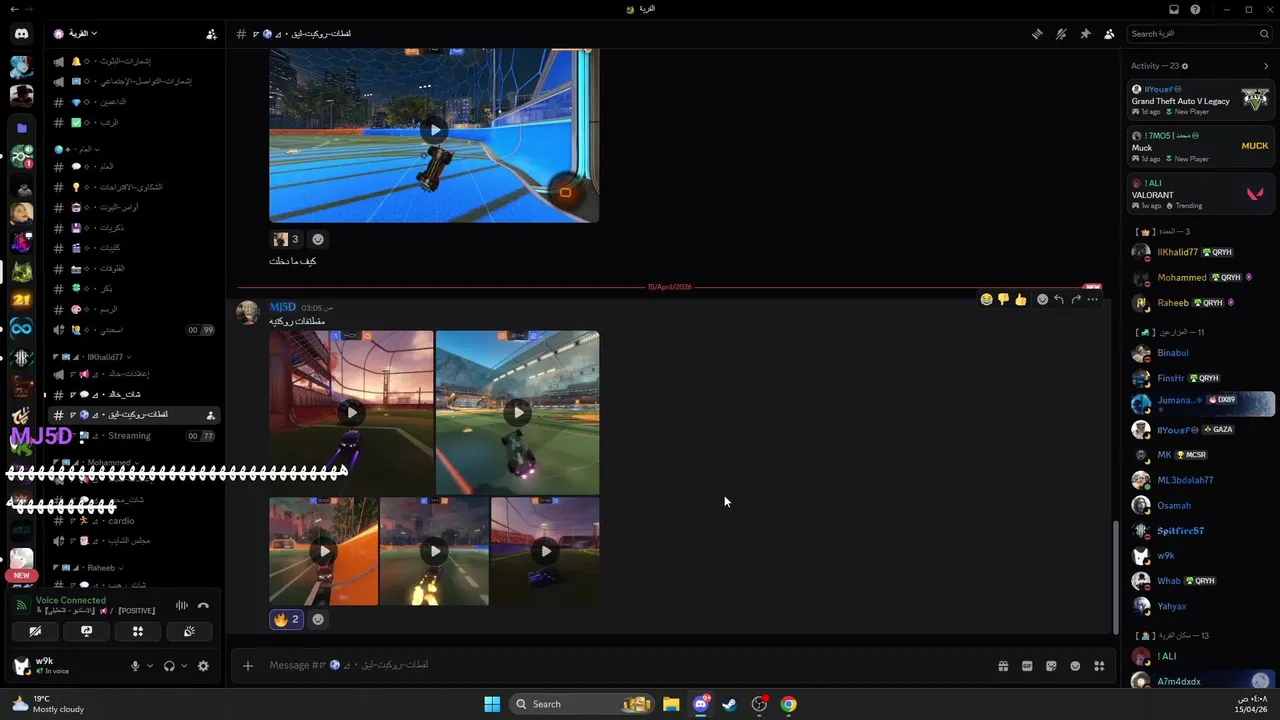Start an activity in voice panel

[138, 631]
